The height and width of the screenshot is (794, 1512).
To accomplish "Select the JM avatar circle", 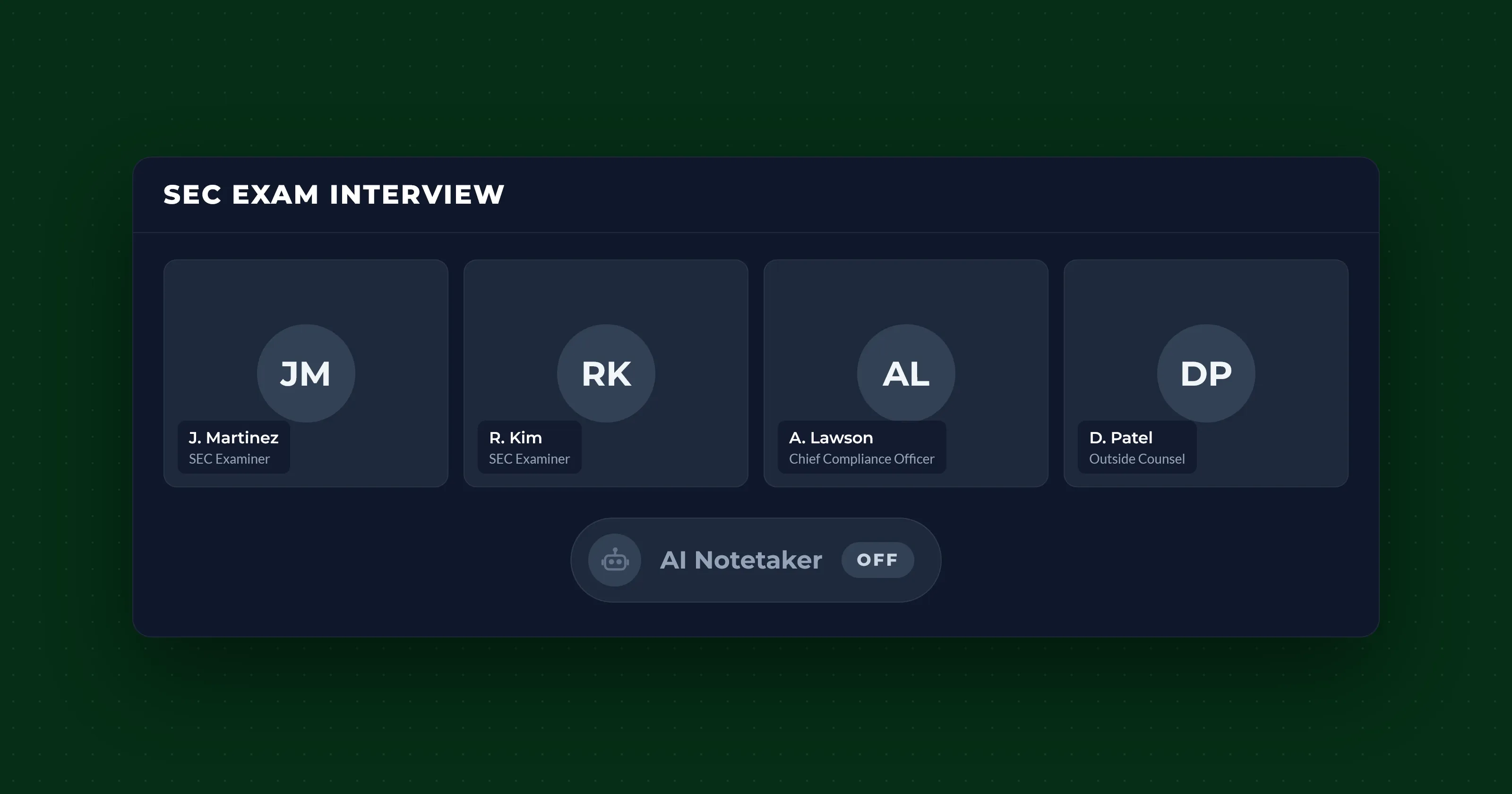I will click(306, 373).
